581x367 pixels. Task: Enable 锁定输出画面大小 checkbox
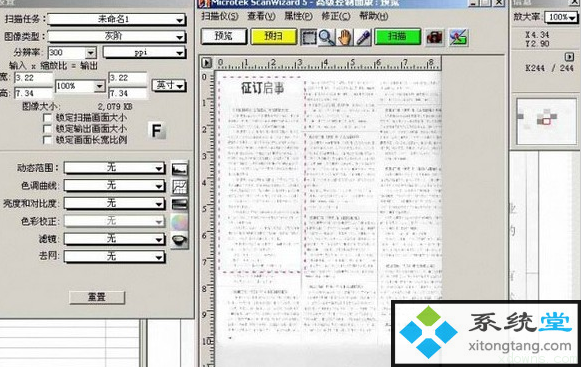[47, 129]
